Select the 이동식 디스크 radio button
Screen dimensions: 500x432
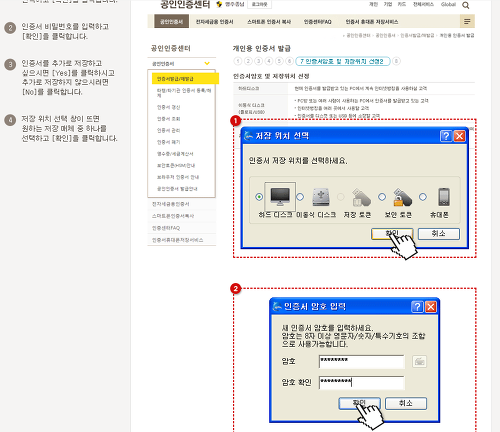[300, 197]
